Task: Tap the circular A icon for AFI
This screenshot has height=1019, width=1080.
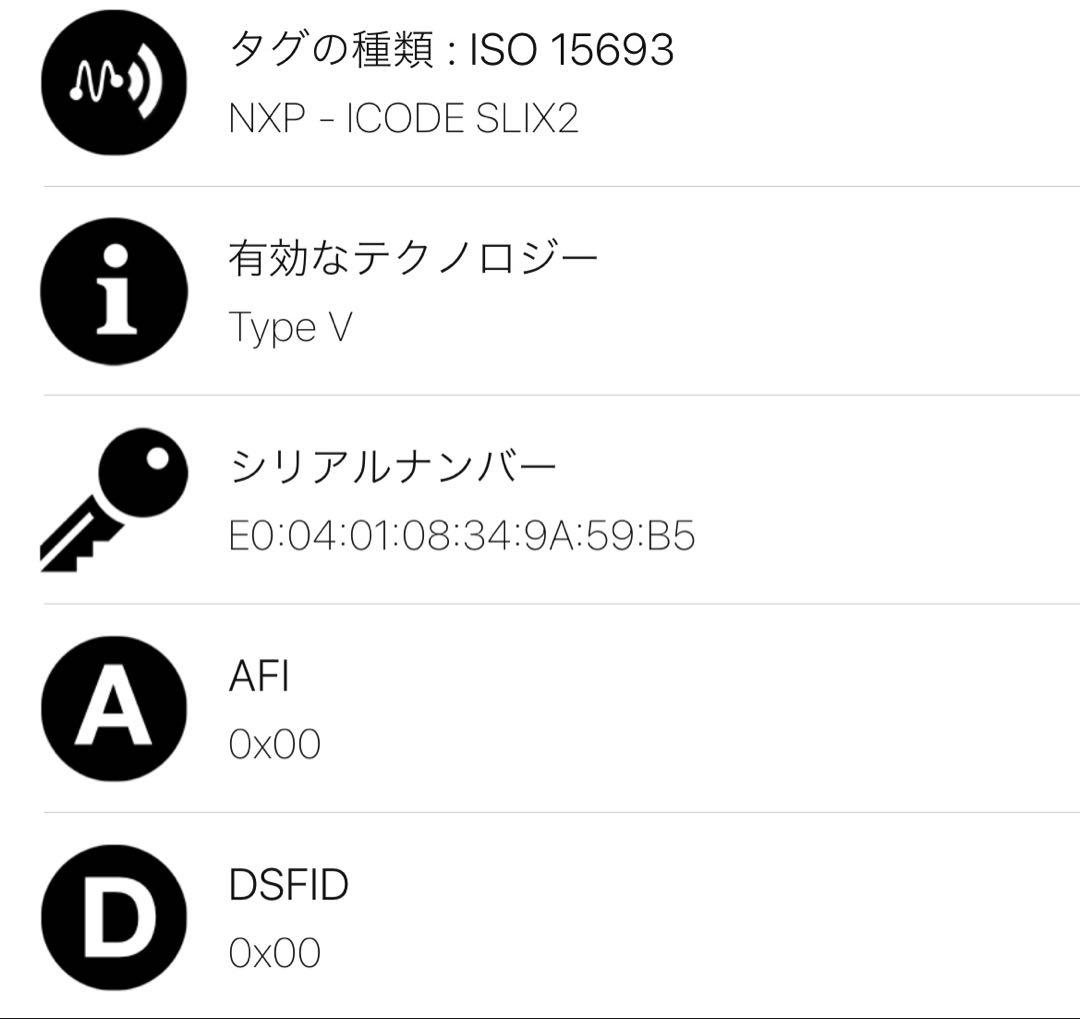Action: (112, 706)
